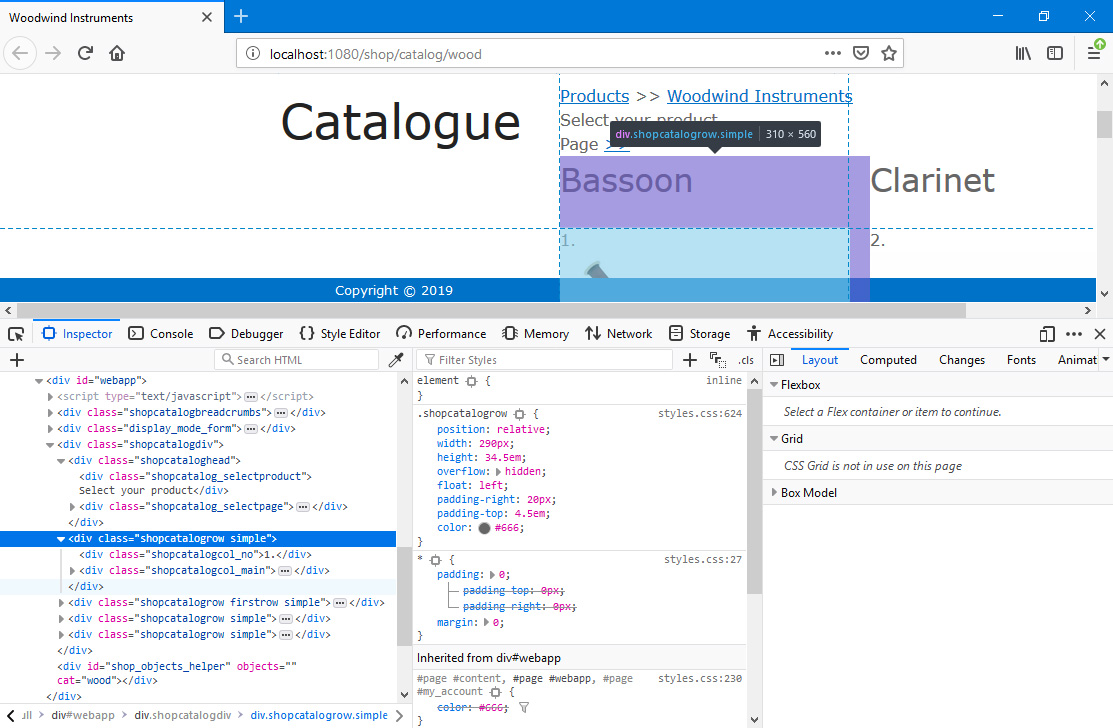
Task: Close the developer tools panel
Action: point(1100,334)
